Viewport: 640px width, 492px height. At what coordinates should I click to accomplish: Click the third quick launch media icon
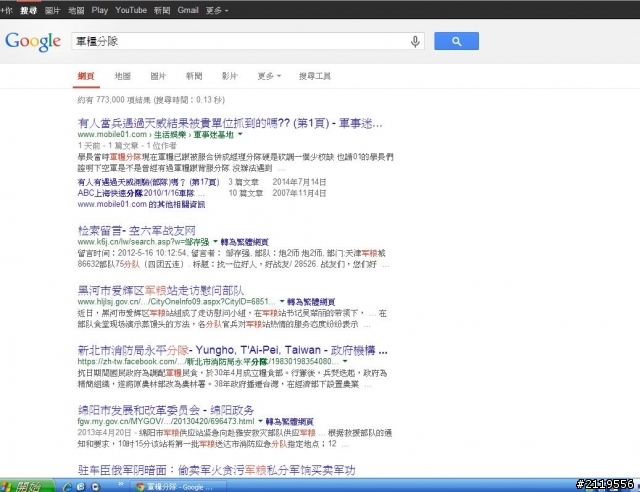[x=96, y=486]
